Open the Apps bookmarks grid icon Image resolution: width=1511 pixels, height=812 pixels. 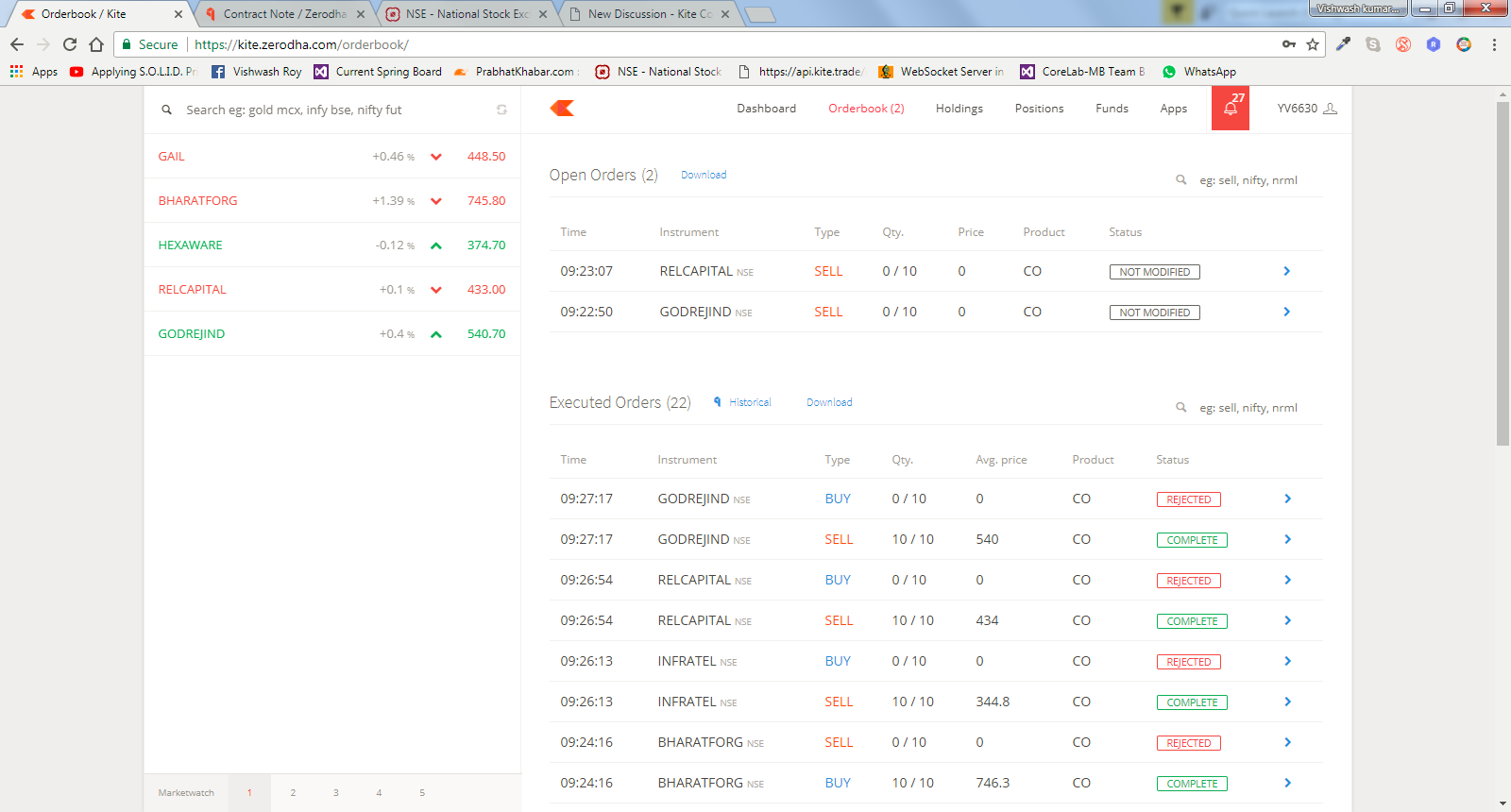tap(16, 72)
